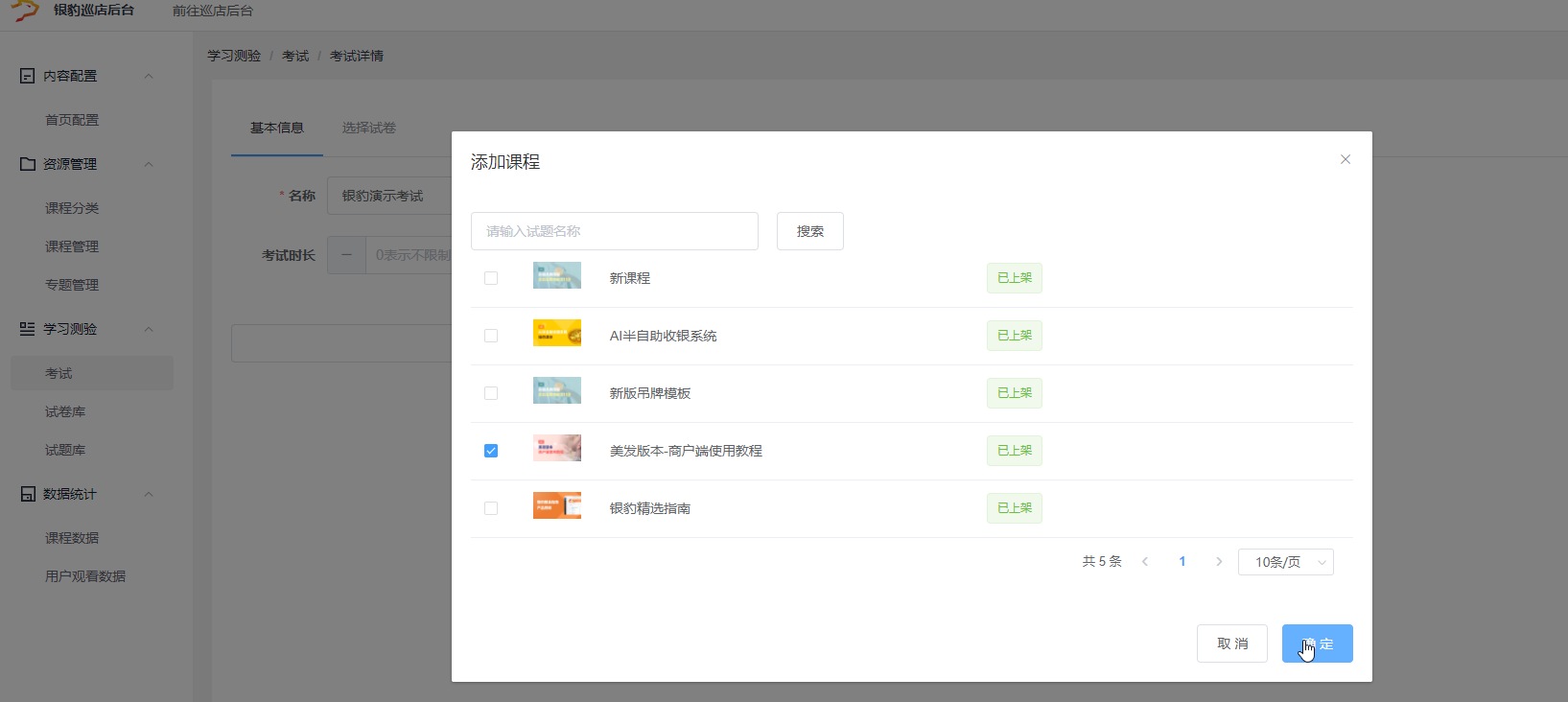Collapse the 内容配置 menu chevron
Image resolution: width=1568 pixels, height=702 pixels.
pos(149,77)
